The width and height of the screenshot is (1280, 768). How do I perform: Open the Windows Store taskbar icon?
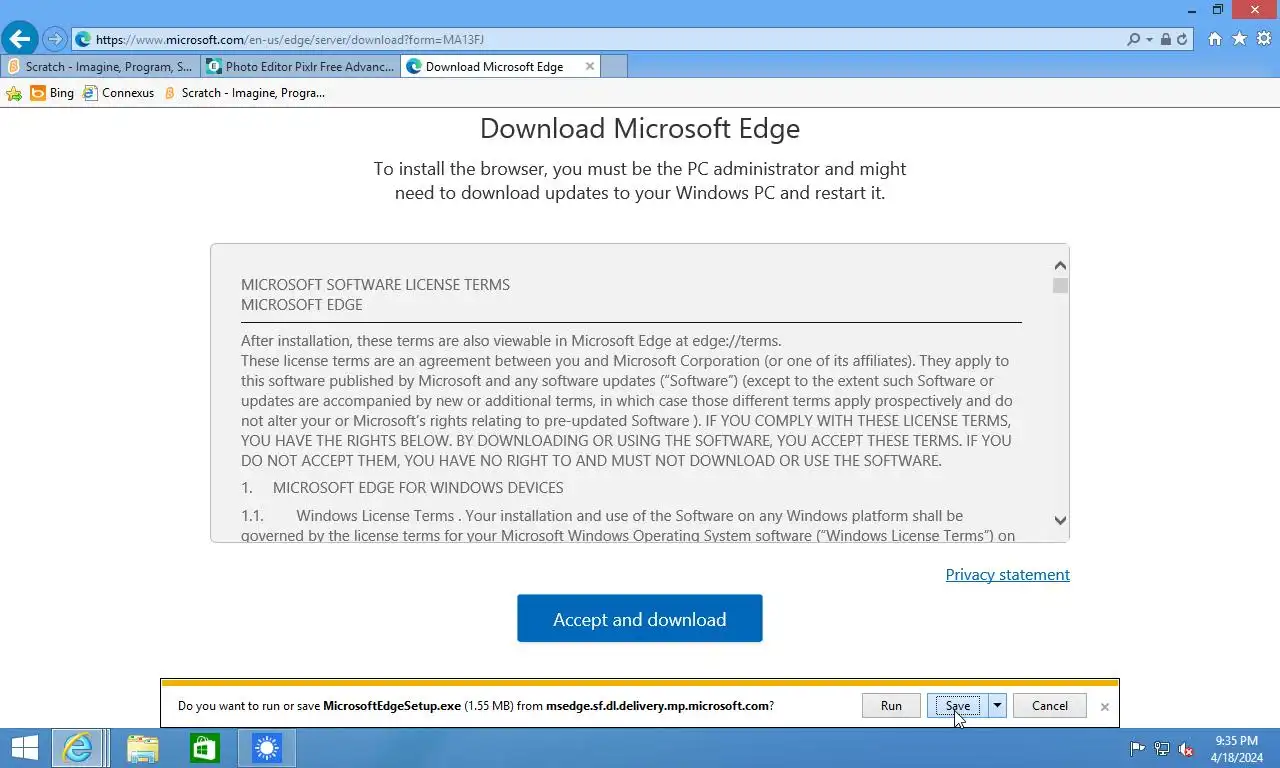tap(204, 748)
